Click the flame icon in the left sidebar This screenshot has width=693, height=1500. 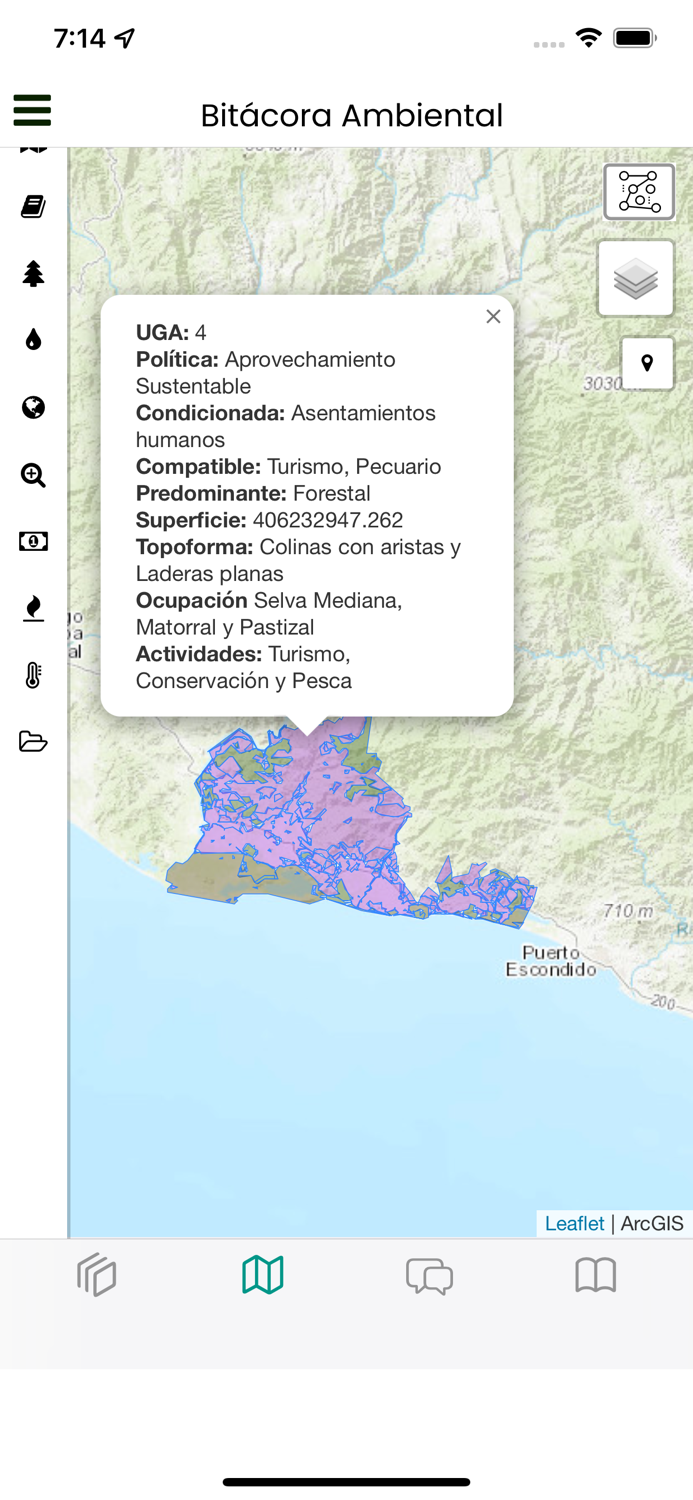click(x=31, y=609)
